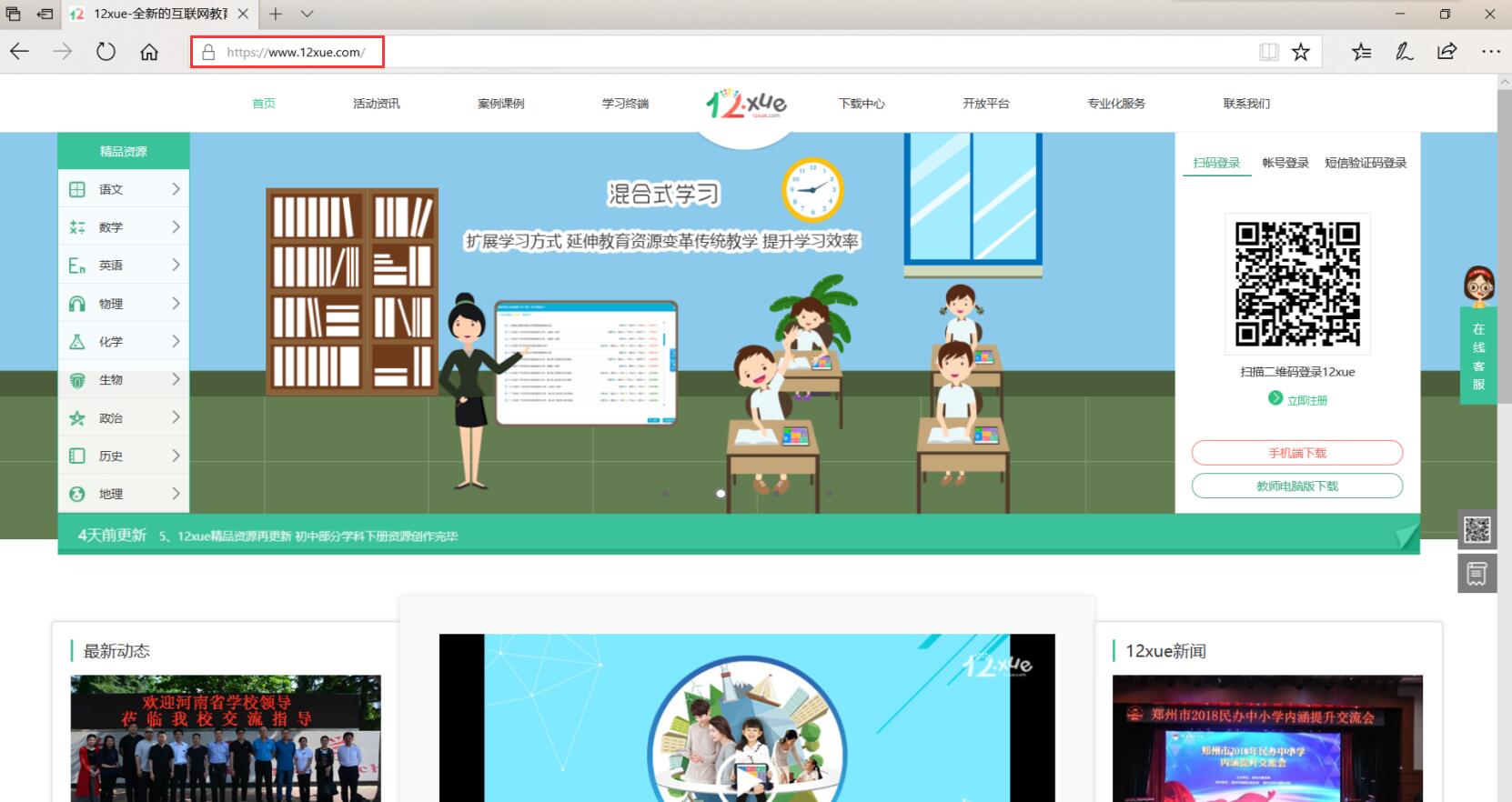
Task: Click the 语文 subject icon
Action: point(77,189)
